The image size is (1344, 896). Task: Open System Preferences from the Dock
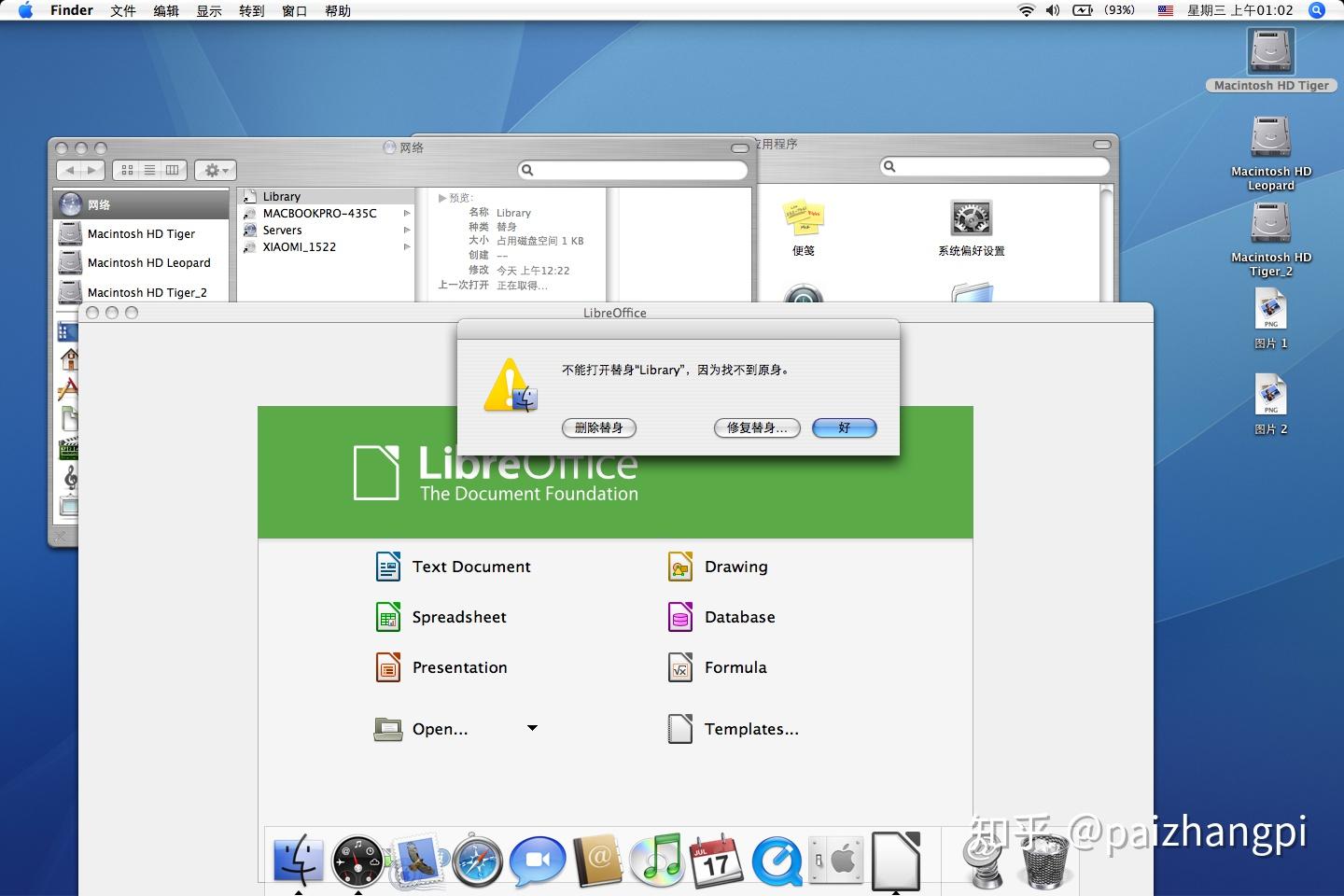835,861
